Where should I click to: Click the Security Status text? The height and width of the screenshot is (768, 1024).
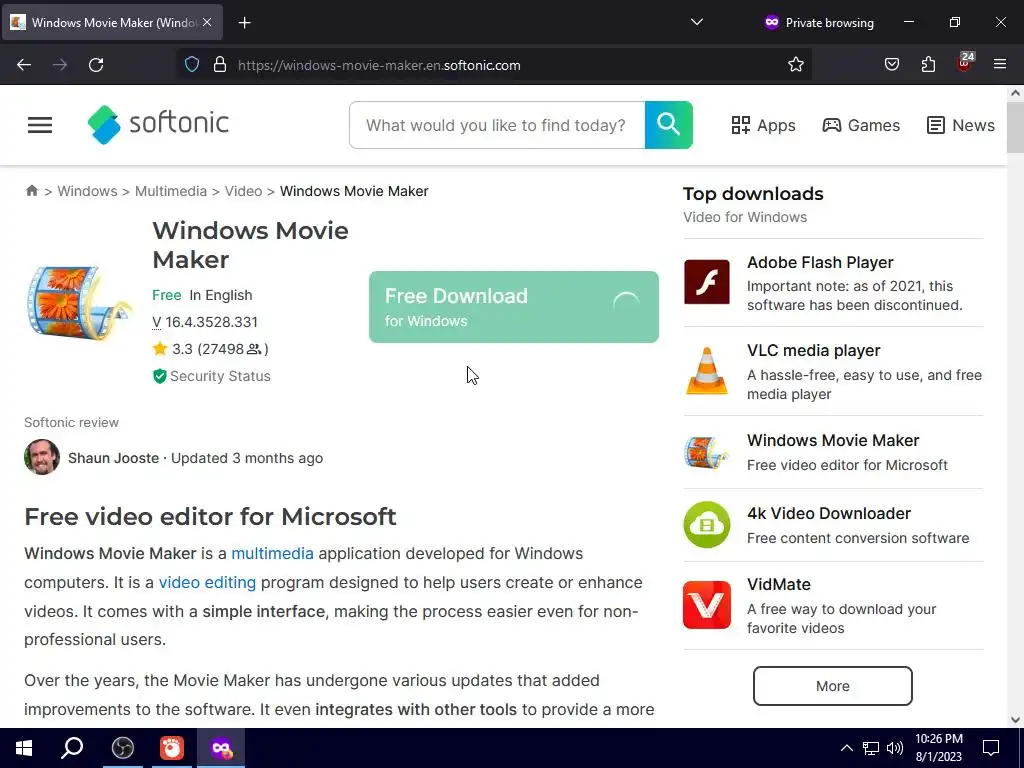pyautogui.click(x=220, y=376)
